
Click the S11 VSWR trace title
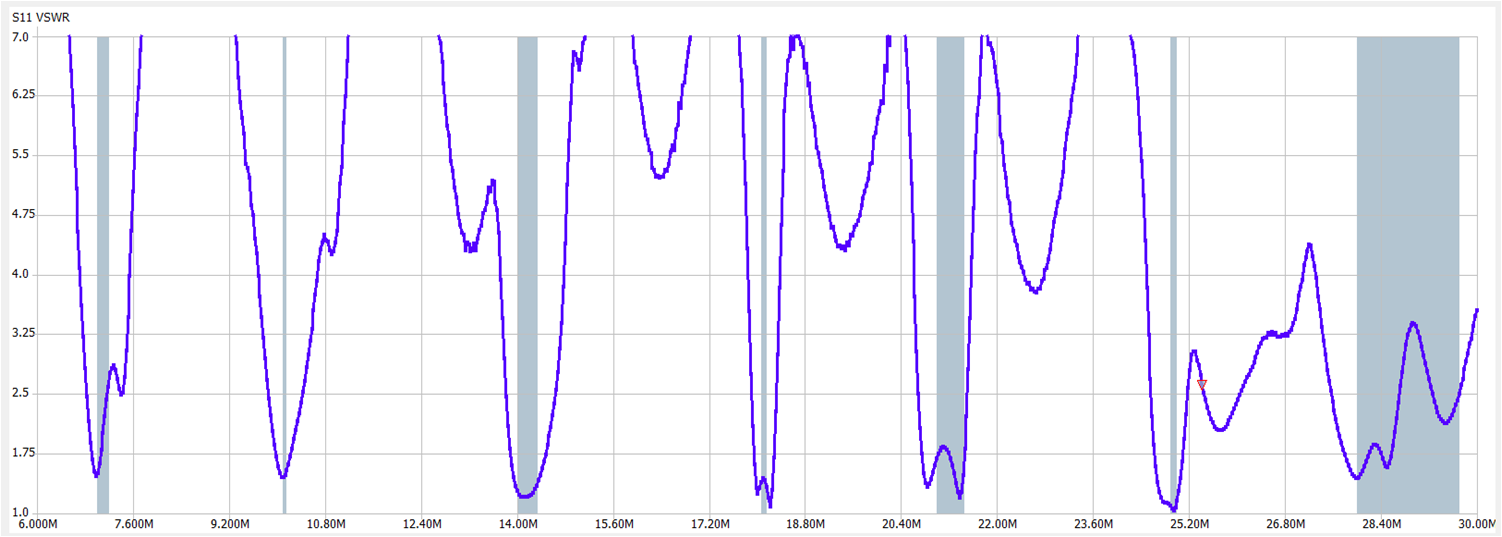(x=35, y=18)
